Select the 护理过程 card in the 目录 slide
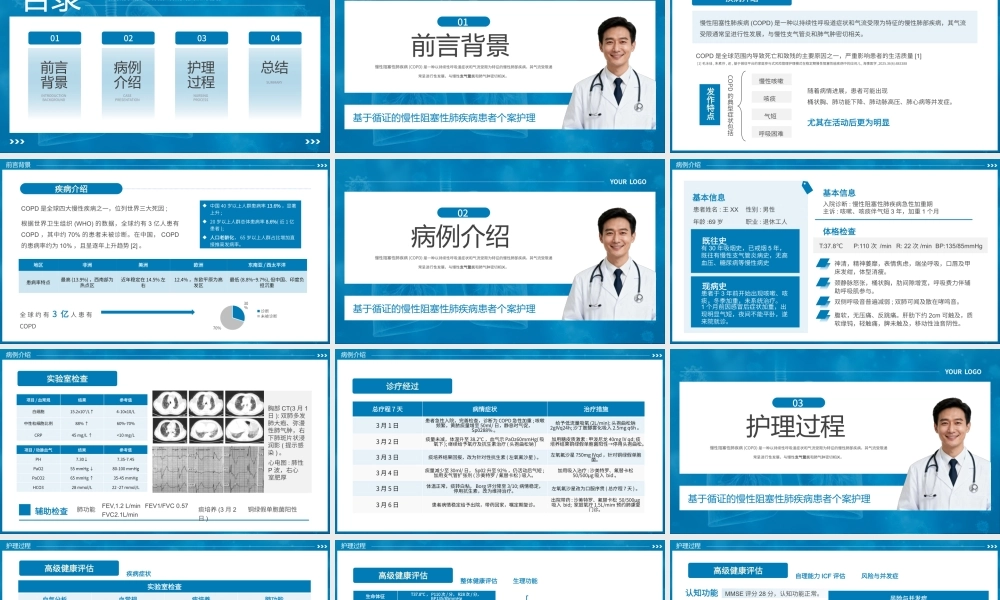The height and width of the screenshot is (600, 1000). (202, 81)
